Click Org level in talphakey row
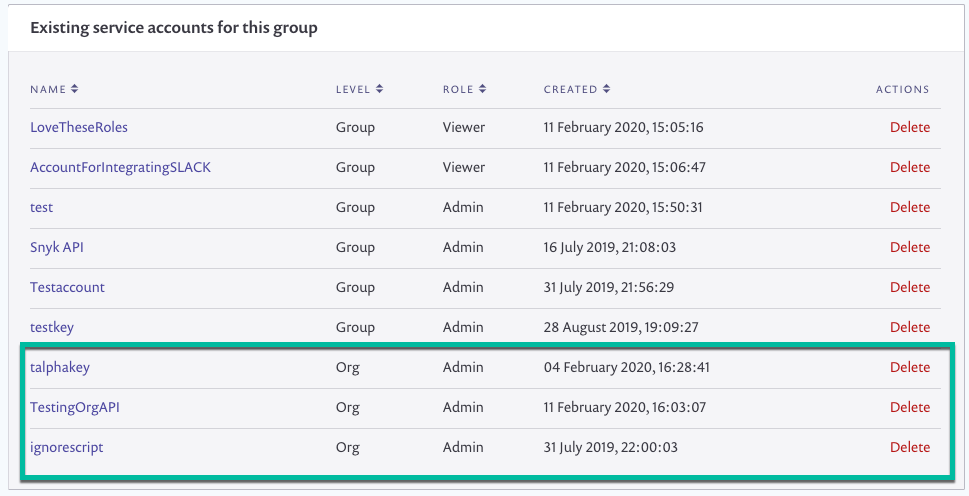Image resolution: width=969 pixels, height=496 pixels. click(x=347, y=368)
